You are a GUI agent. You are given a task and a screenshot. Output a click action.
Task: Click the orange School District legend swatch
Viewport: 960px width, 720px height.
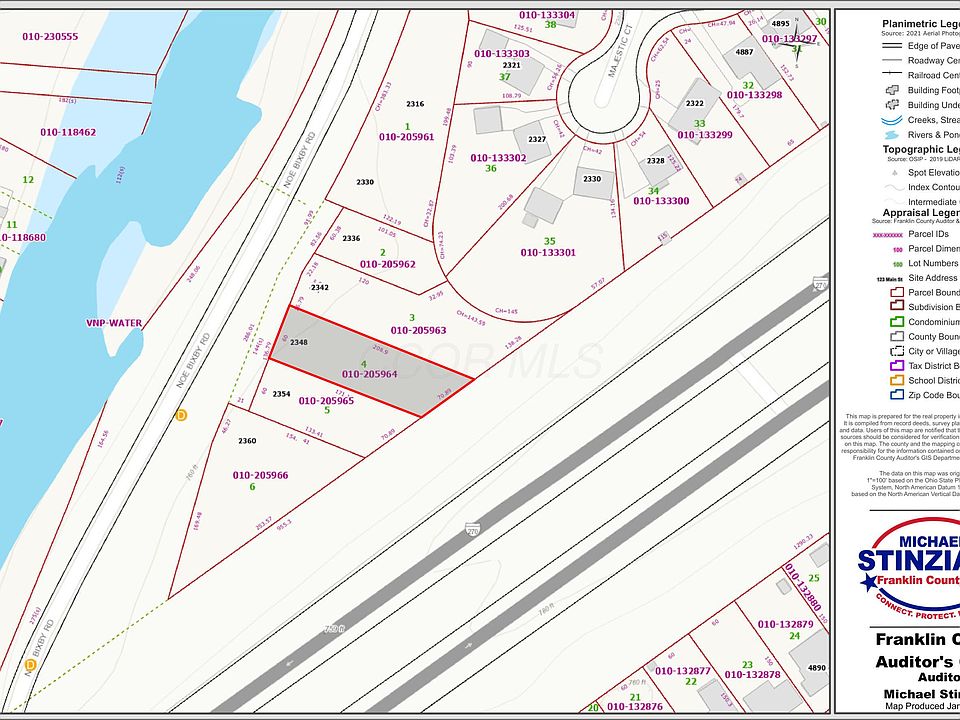[896, 381]
